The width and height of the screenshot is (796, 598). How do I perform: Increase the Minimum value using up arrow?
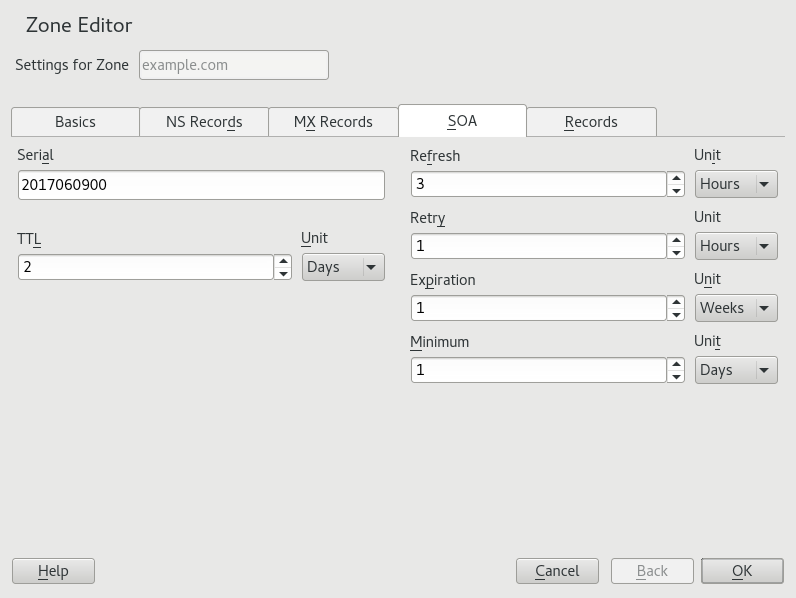coord(677,364)
